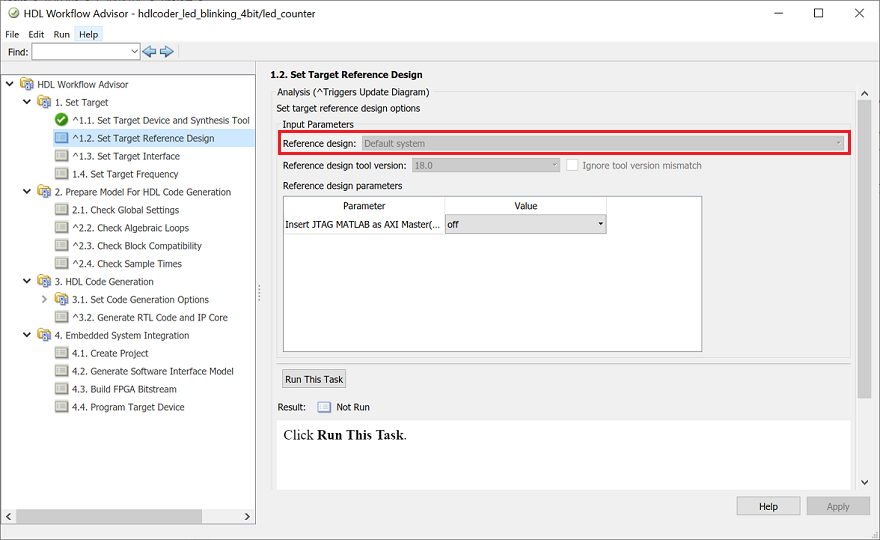
Task: Click the Not Run result status icon
Action: click(324, 407)
